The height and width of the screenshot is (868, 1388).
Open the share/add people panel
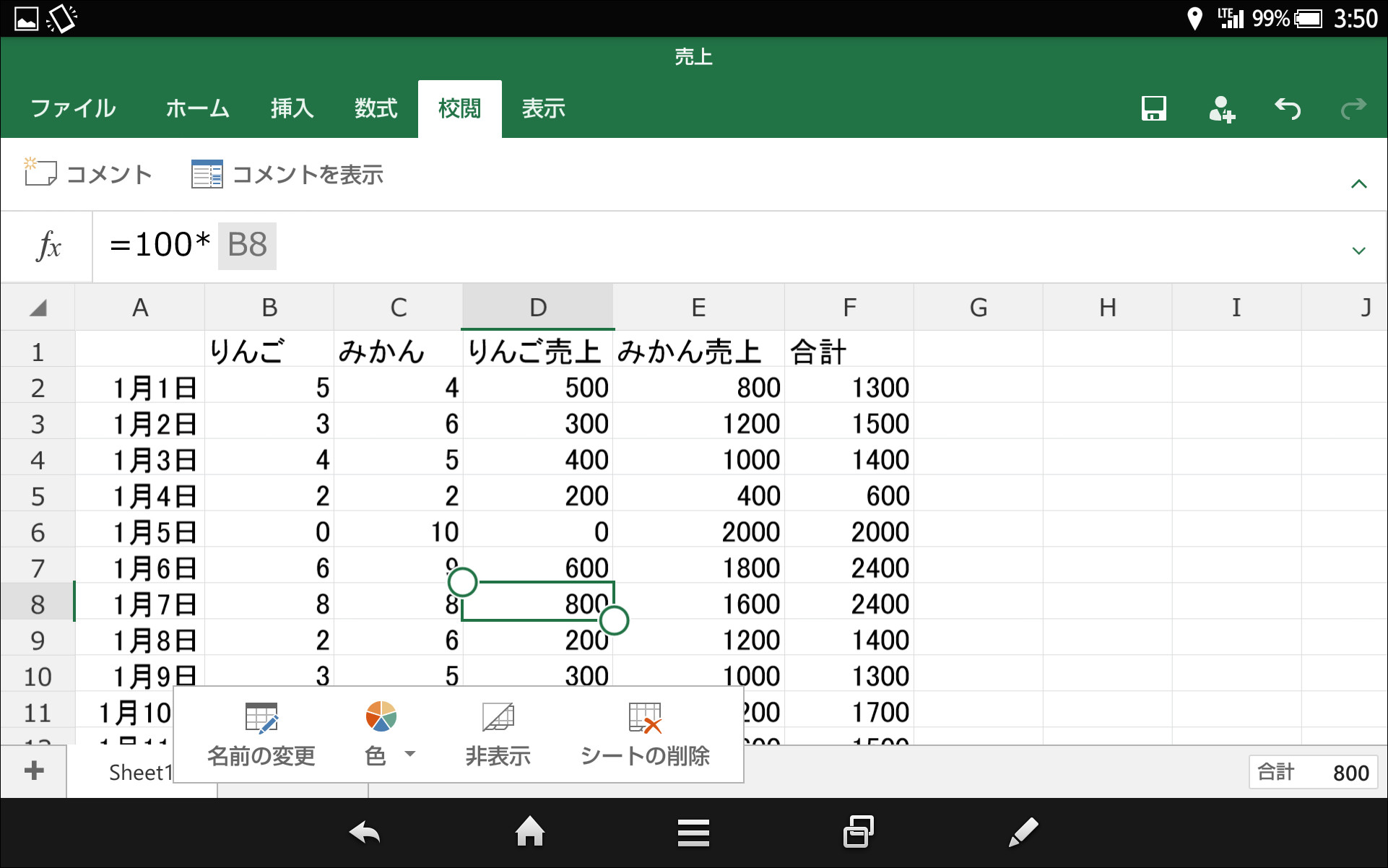coord(1222,108)
